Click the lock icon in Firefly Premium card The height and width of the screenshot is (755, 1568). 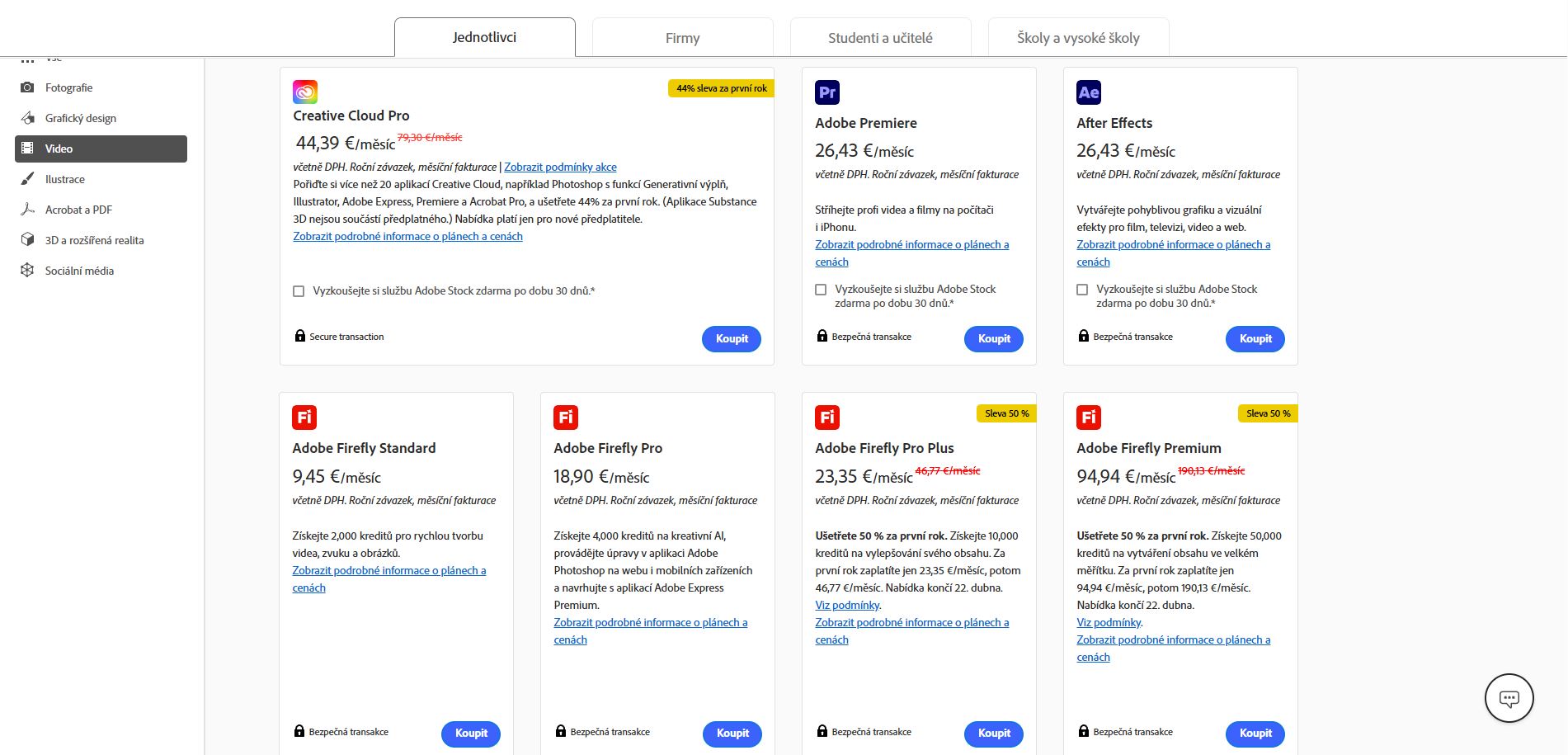[1084, 731]
